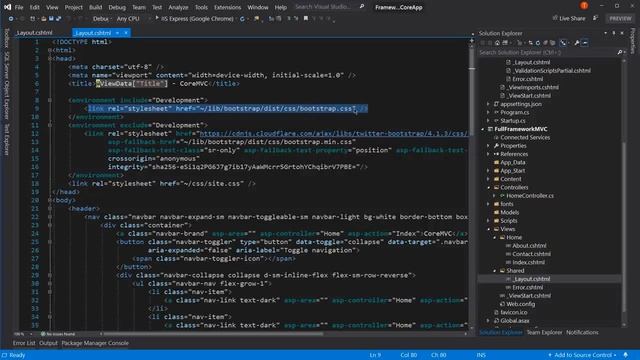The width and height of the screenshot is (640, 360).
Task: Click the PREVIEW button
Action: [x=620, y=18]
